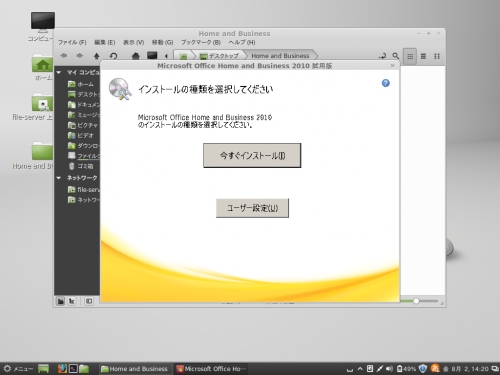Click battery 49% indicator
This screenshot has width=500, height=375.
coord(406,369)
